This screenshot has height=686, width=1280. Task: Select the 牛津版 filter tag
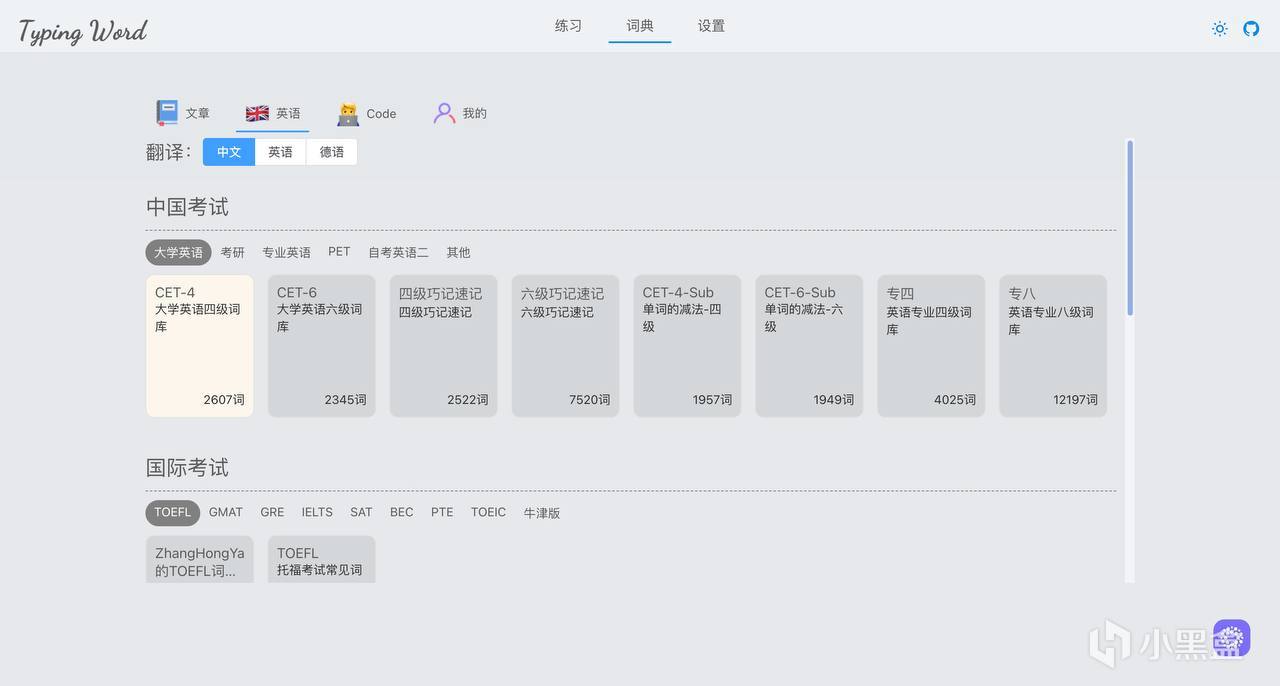pos(542,512)
